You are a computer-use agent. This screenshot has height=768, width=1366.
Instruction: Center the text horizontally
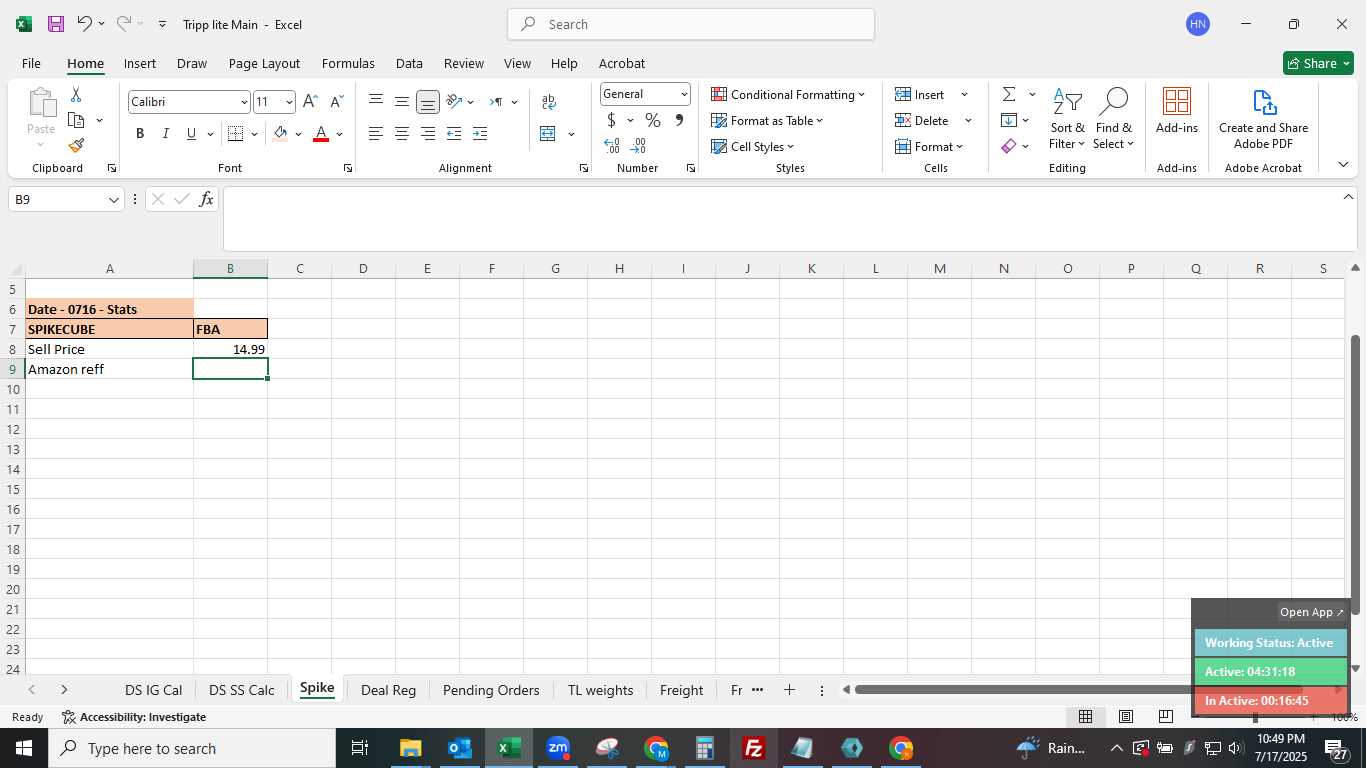click(x=401, y=134)
